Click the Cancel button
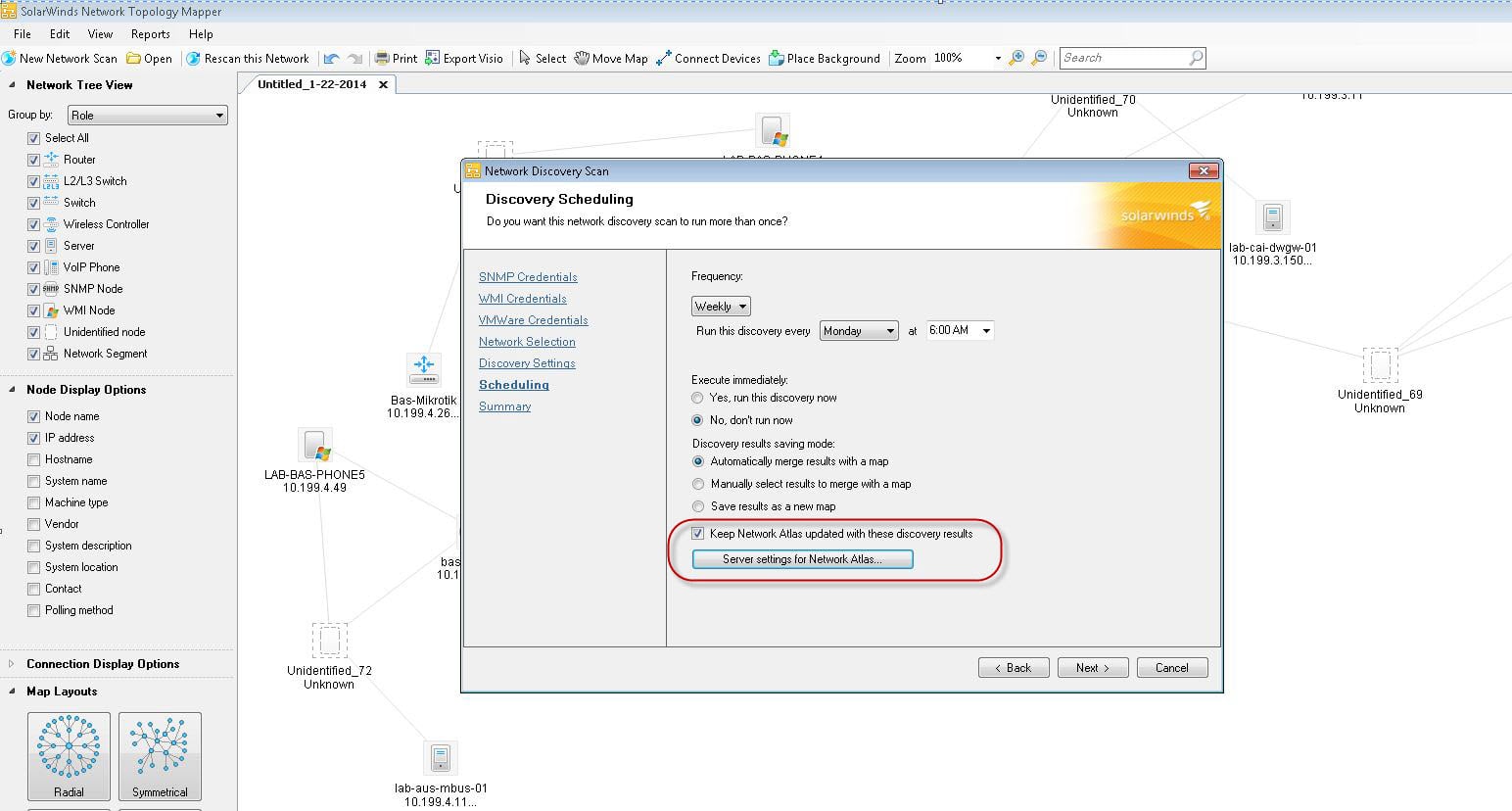This screenshot has width=1512, height=811. click(1172, 668)
